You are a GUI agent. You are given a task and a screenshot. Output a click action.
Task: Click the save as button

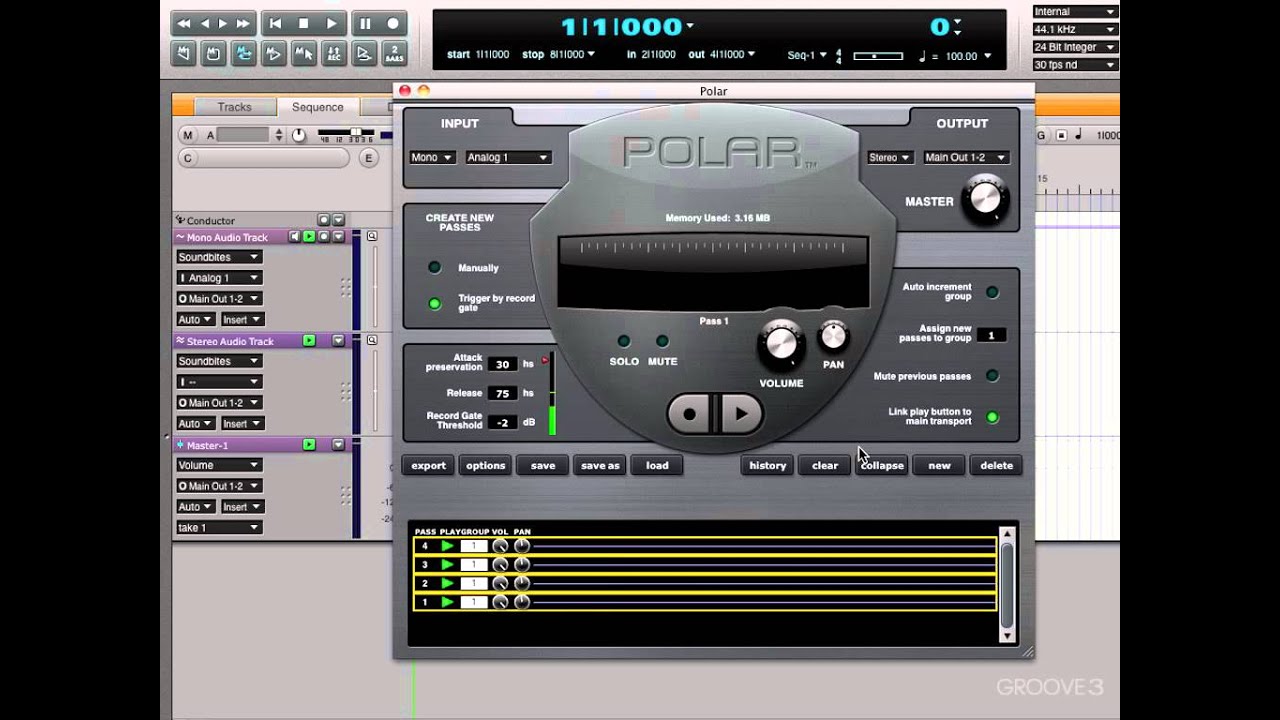point(600,465)
